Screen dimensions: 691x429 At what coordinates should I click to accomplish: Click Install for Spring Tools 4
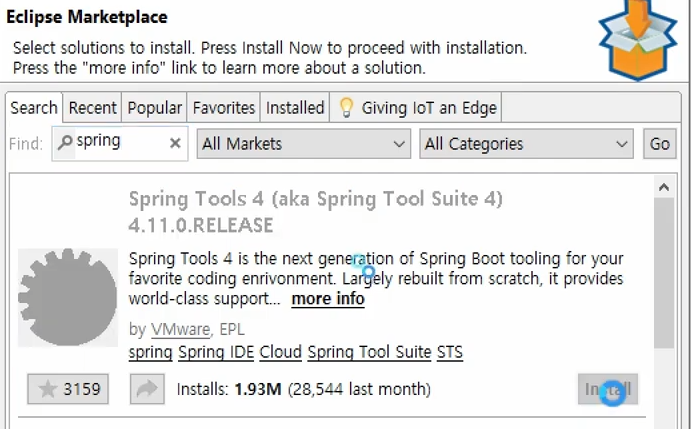[x=608, y=389]
